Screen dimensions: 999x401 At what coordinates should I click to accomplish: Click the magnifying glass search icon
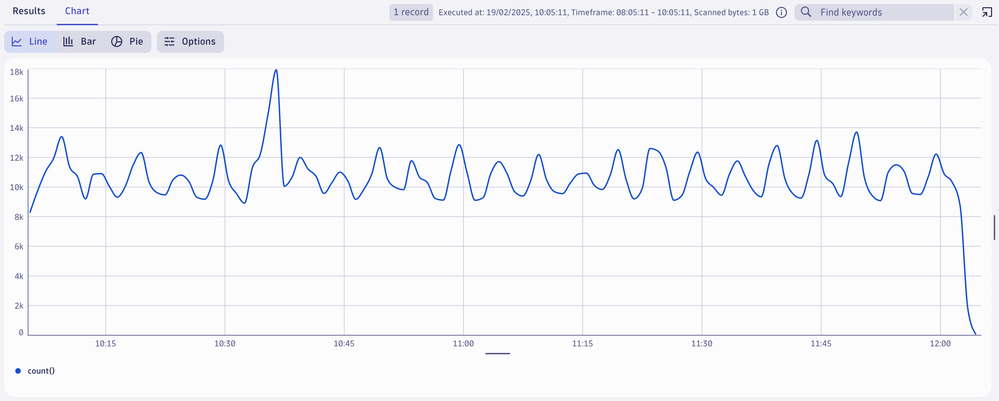806,13
